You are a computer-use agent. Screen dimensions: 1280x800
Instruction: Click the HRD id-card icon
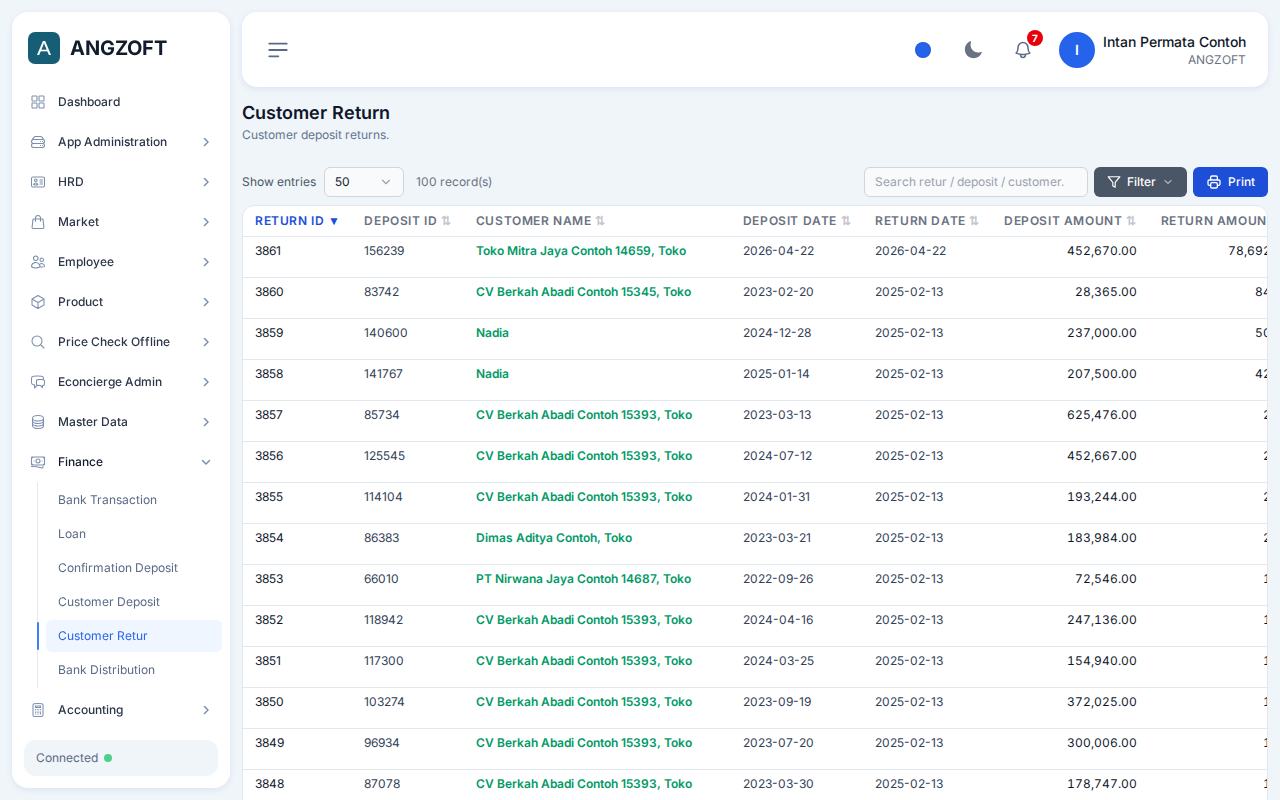coord(38,182)
